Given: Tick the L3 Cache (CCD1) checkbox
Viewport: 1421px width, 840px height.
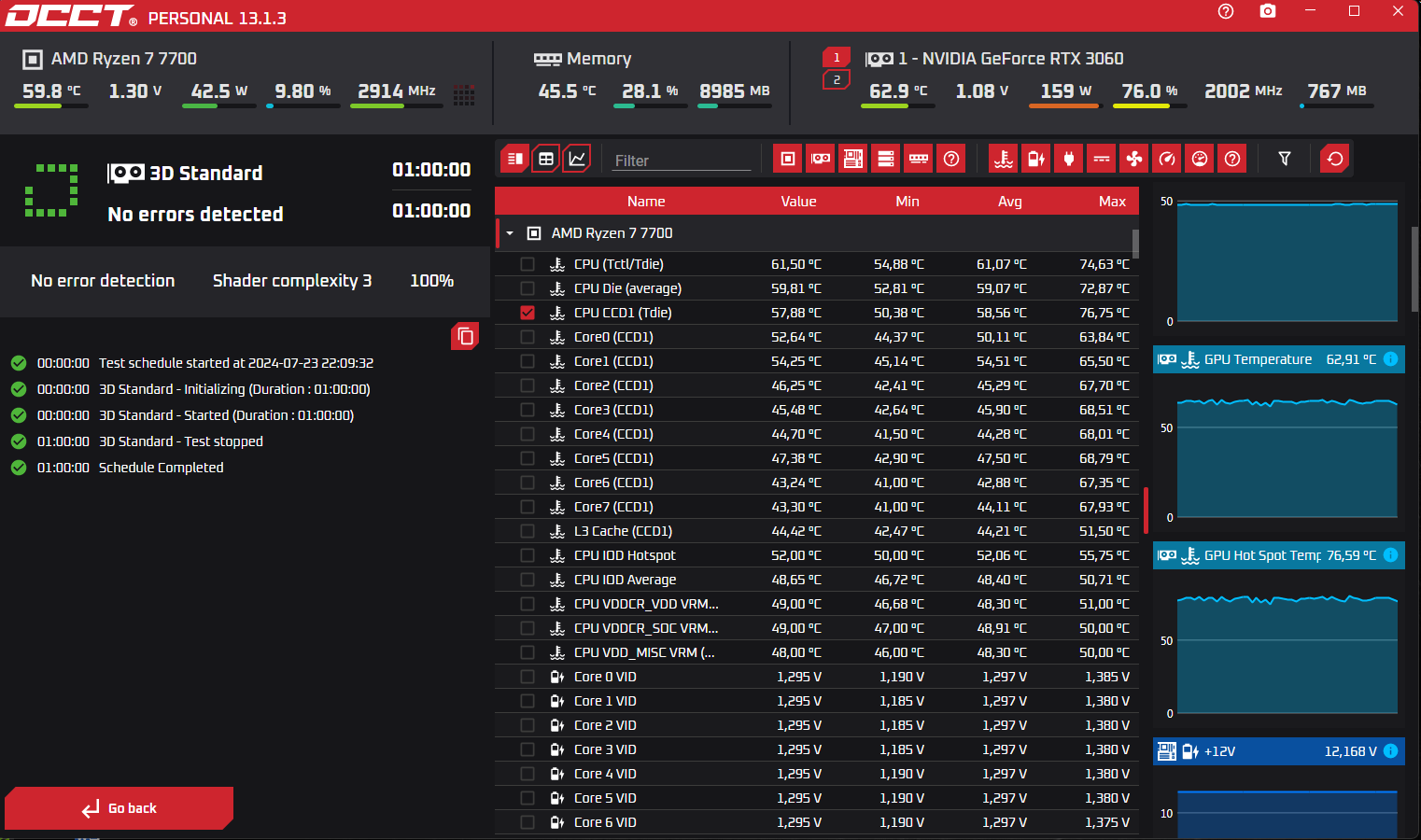Looking at the screenshot, I should (x=528, y=531).
